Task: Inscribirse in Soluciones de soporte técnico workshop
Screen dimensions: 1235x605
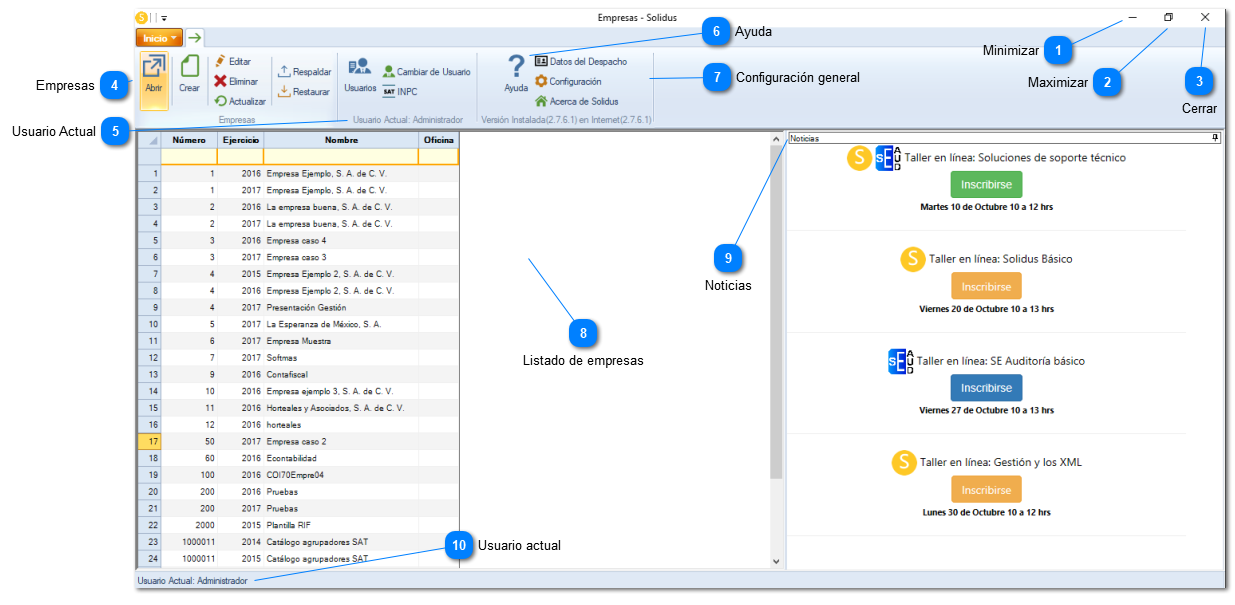Action: click(x=986, y=185)
